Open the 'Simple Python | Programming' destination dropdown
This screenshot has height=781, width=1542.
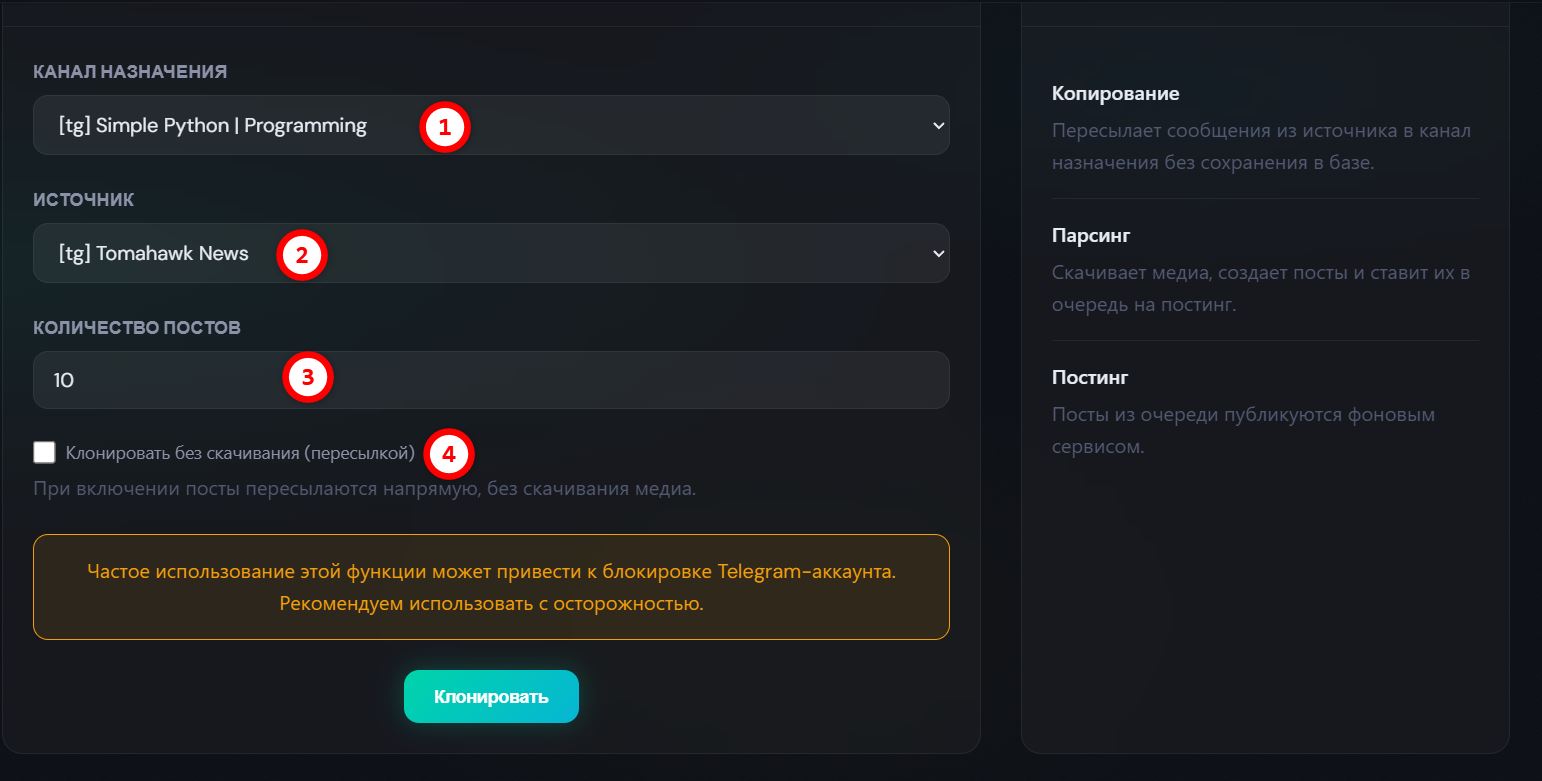coord(491,125)
